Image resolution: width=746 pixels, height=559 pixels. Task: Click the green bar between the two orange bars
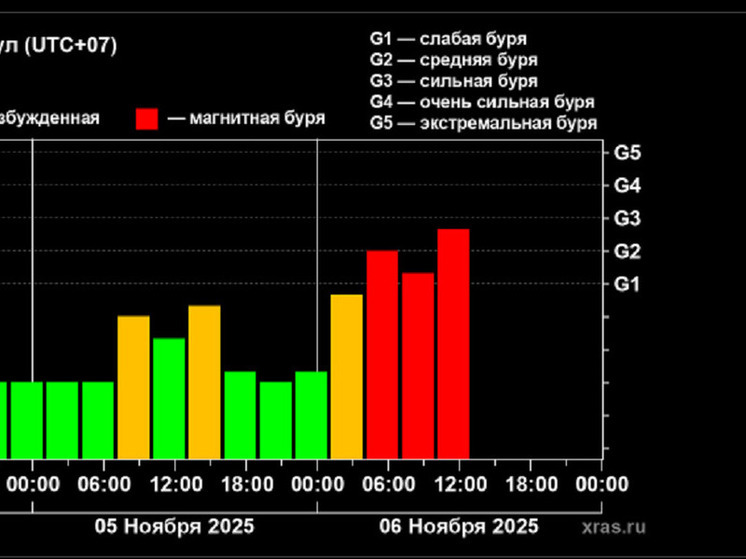click(x=169, y=397)
